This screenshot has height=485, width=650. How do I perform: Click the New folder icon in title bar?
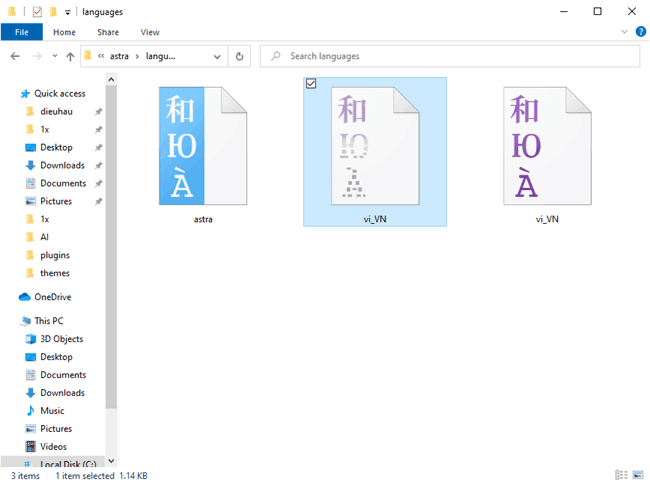[53, 12]
